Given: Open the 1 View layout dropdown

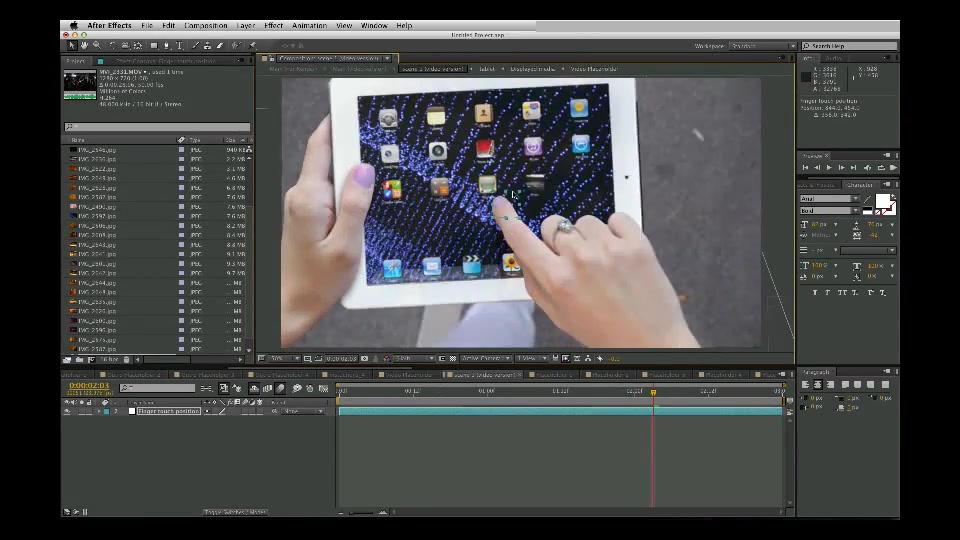Looking at the screenshot, I should 531,359.
